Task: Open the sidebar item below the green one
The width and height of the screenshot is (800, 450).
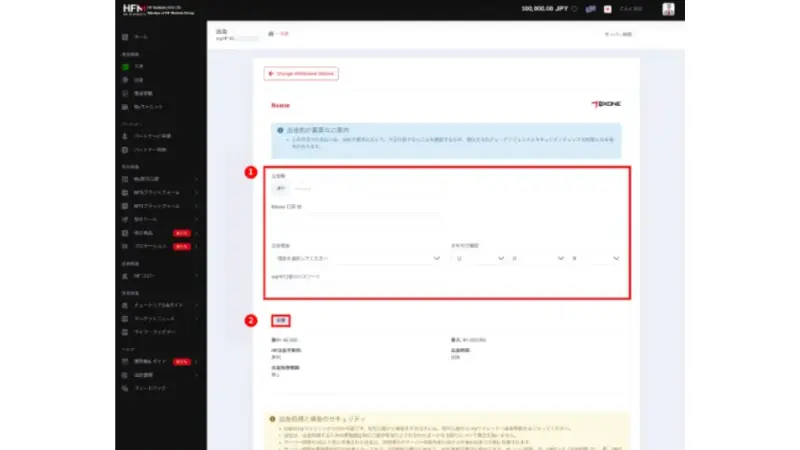Action: point(139,79)
